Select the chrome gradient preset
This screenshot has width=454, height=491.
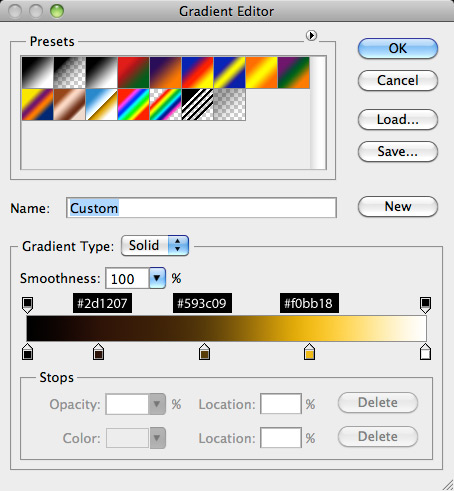[x=101, y=104]
